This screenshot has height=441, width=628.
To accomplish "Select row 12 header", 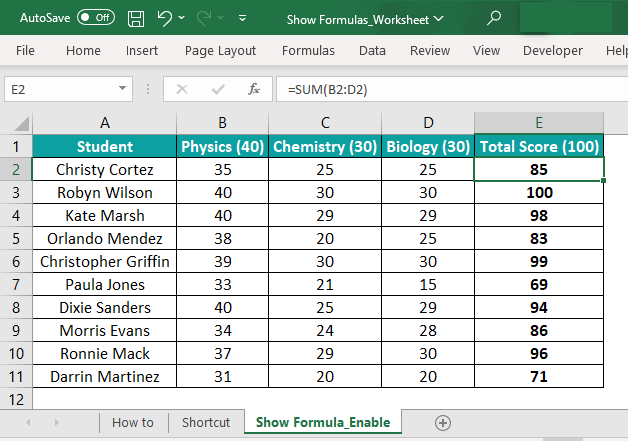I will click(16, 399).
